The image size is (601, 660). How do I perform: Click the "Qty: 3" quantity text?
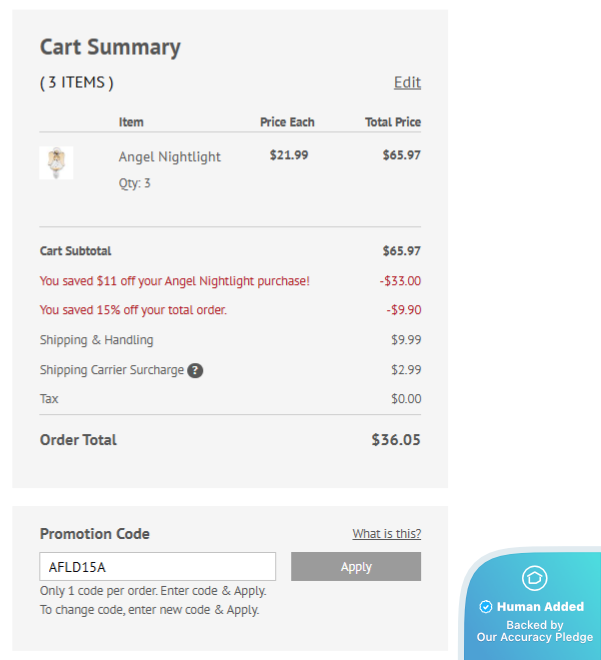click(x=135, y=183)
